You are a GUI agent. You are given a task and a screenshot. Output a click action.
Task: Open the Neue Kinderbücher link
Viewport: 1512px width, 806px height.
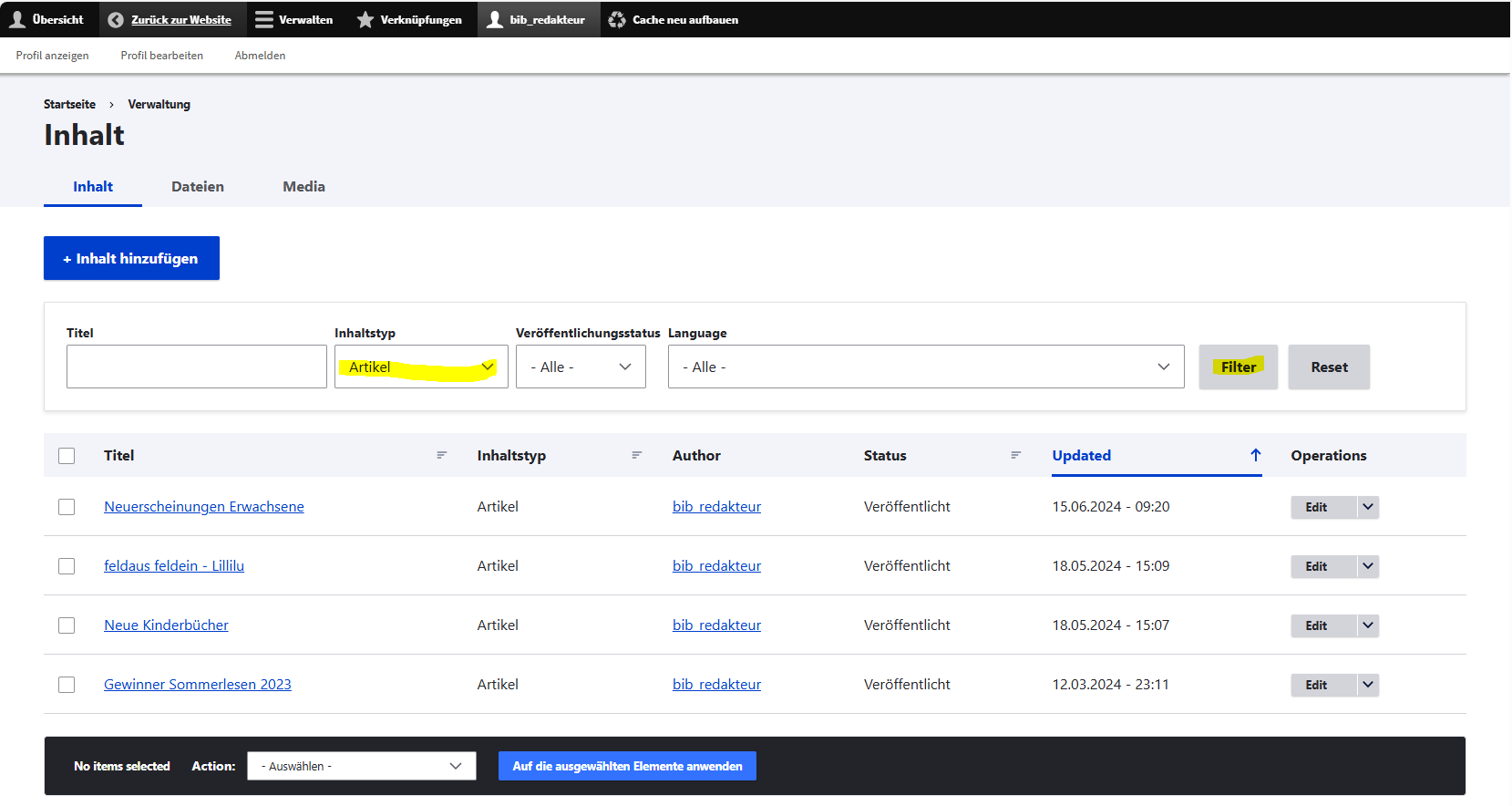click(x=166, y=625)
